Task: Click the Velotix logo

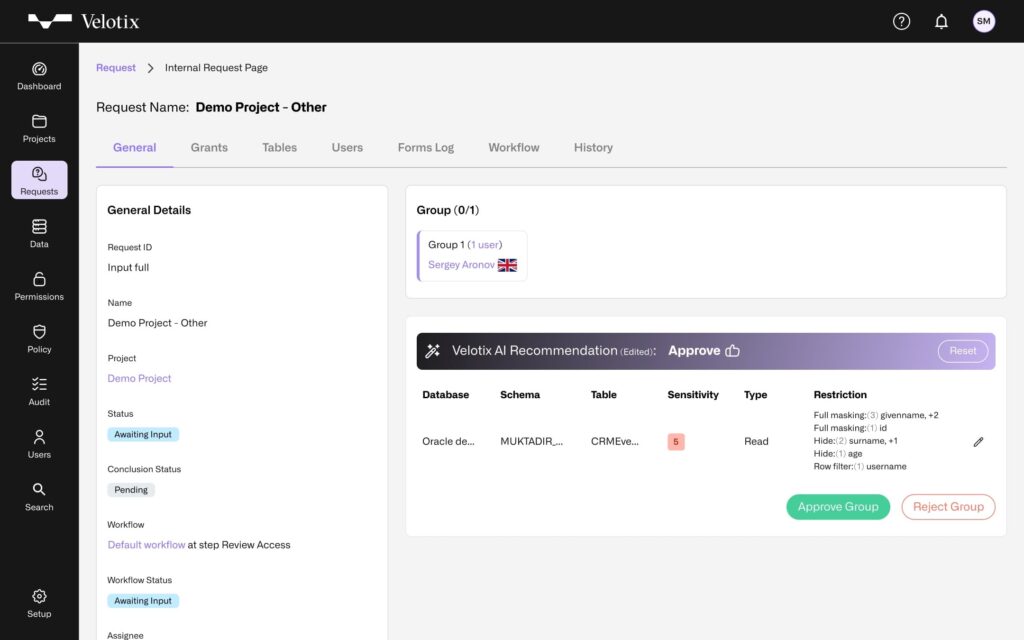Action: pyautogui.click(x=84, y=22)
